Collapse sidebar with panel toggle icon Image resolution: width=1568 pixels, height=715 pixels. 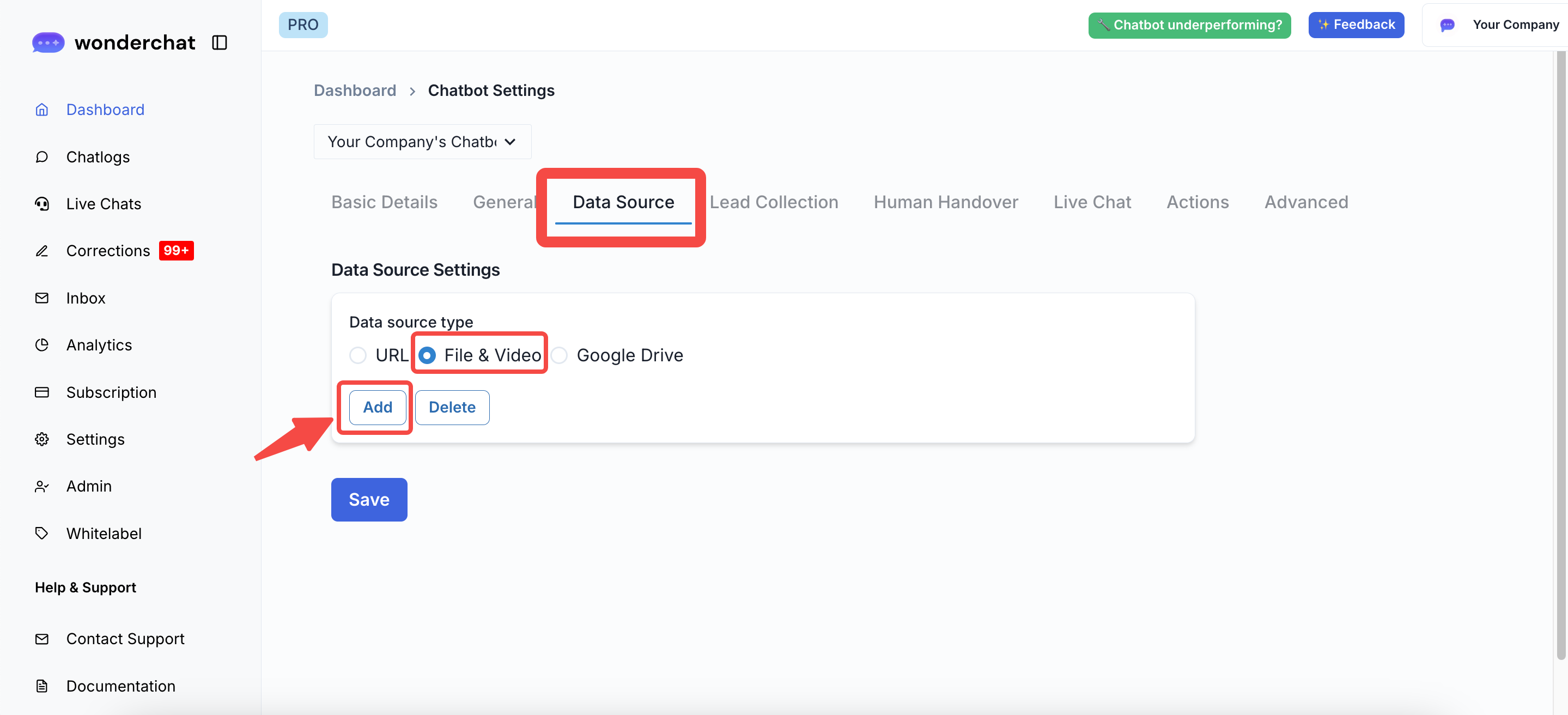[219, 43]
